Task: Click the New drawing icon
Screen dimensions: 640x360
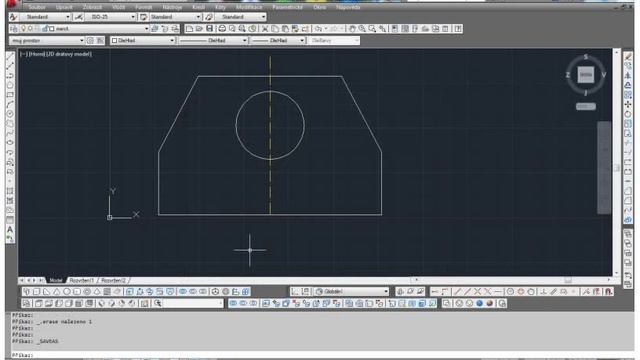Action: click(189, 29)
